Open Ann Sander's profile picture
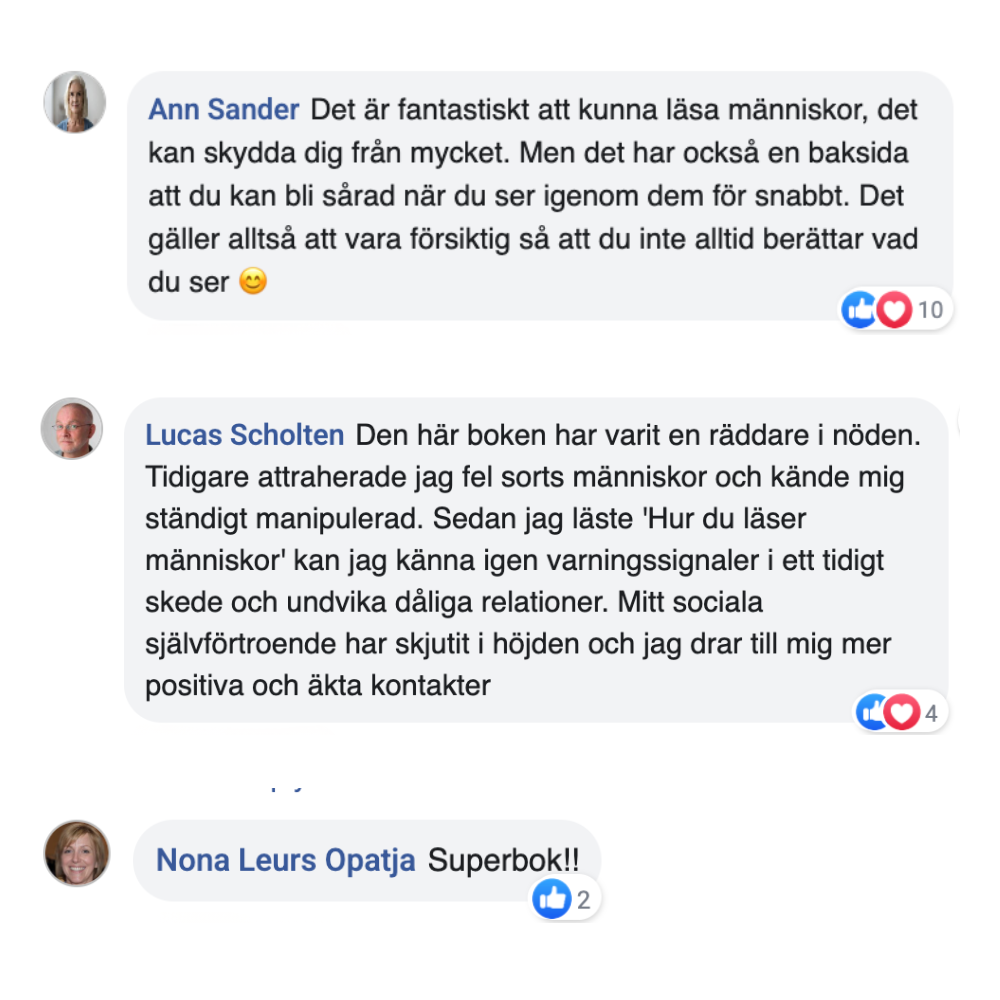Screen dimensions: 1000x1000 click(75, 102)
